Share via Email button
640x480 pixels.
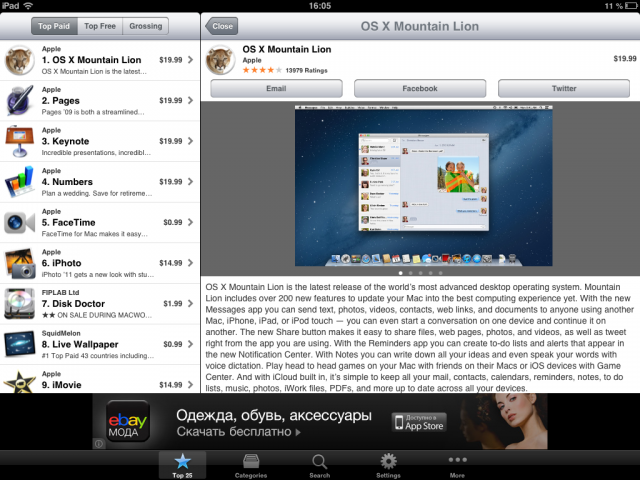pyautogui.click(x=276, y=89)
